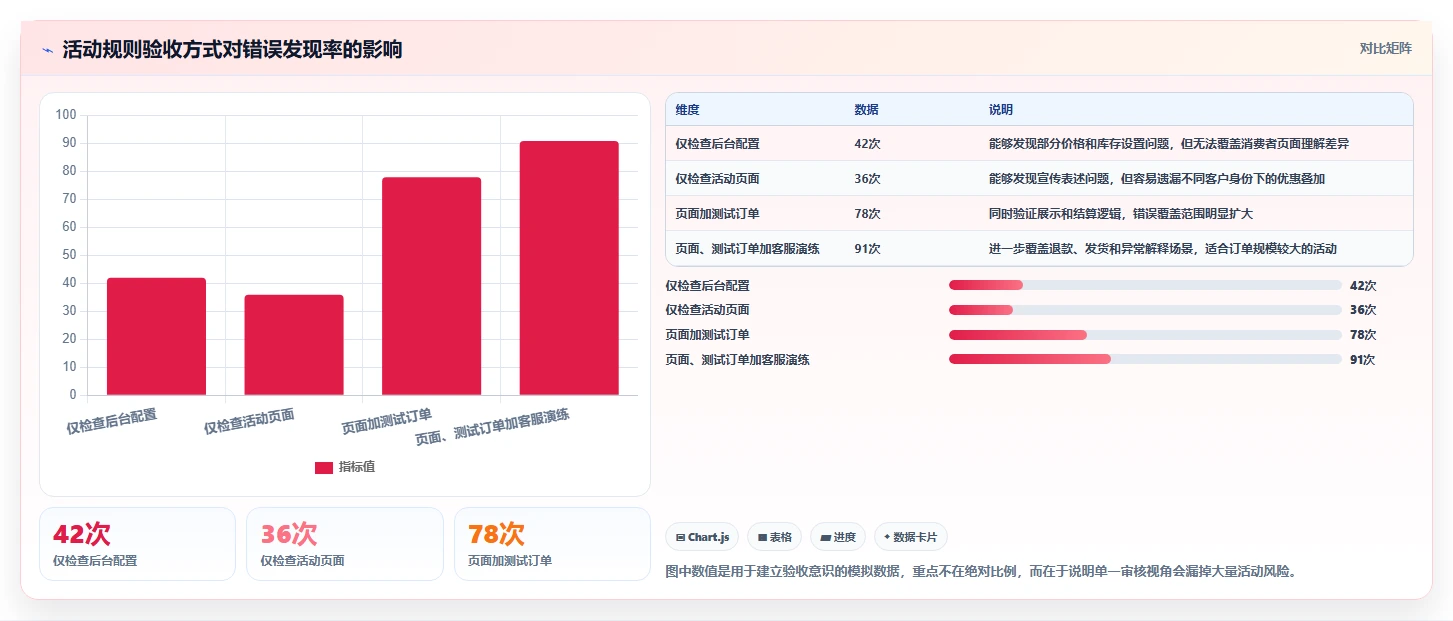Click the chart bar for 页面加测试订单

point(431,286)
